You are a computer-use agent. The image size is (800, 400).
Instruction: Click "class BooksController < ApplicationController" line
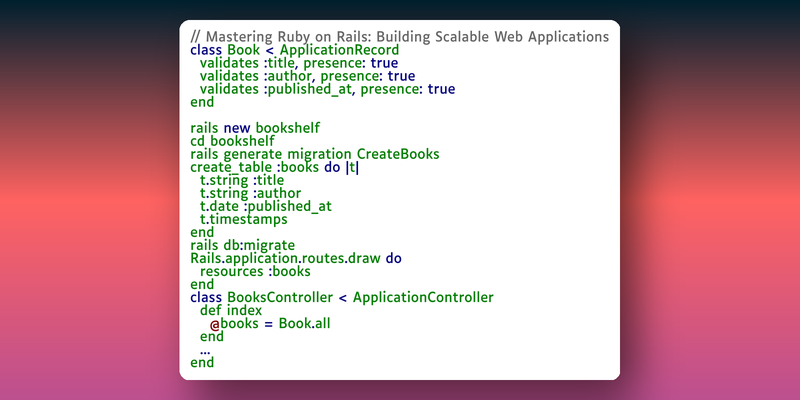point(342,297)
